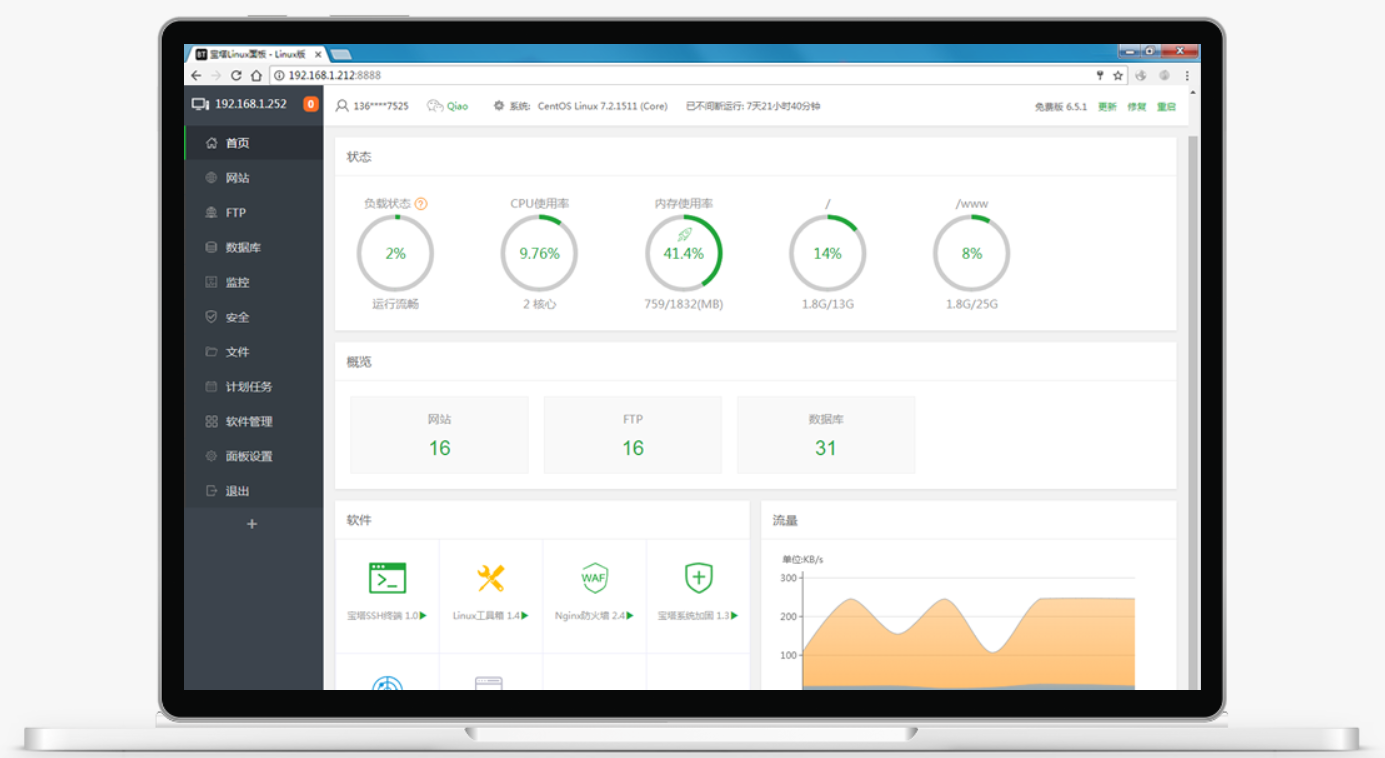Viewport: 1385px width, 758px height.
Task: Click the arrow next to Nginx防火墙 2.4
Action: 631,616
